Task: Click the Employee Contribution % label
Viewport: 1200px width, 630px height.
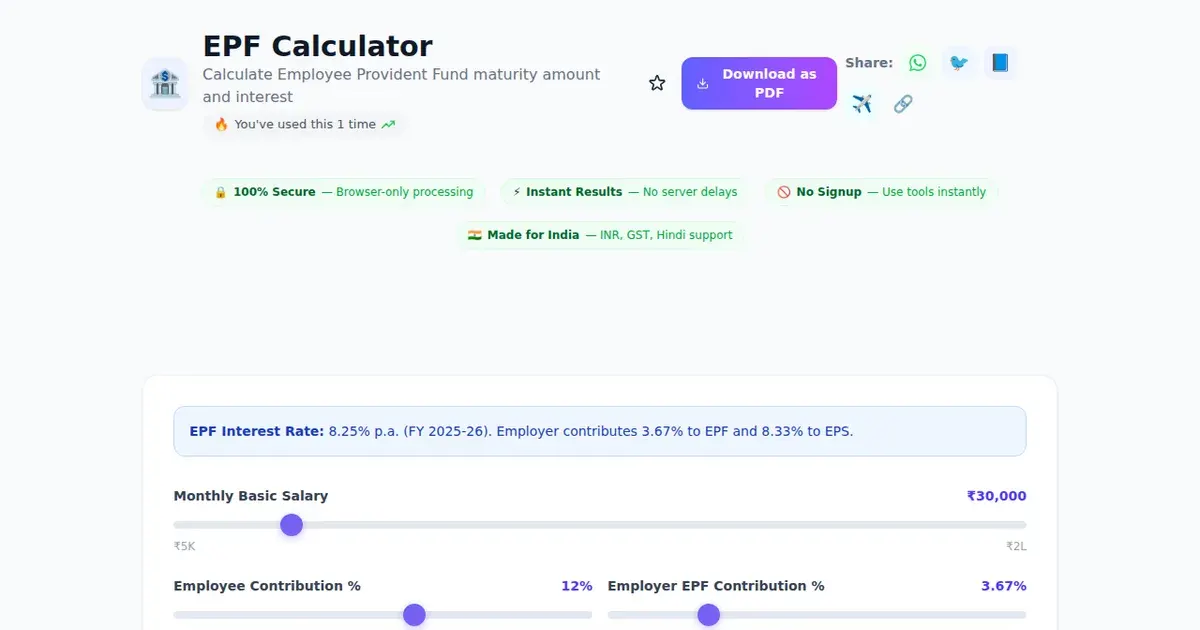Action: 267,586
